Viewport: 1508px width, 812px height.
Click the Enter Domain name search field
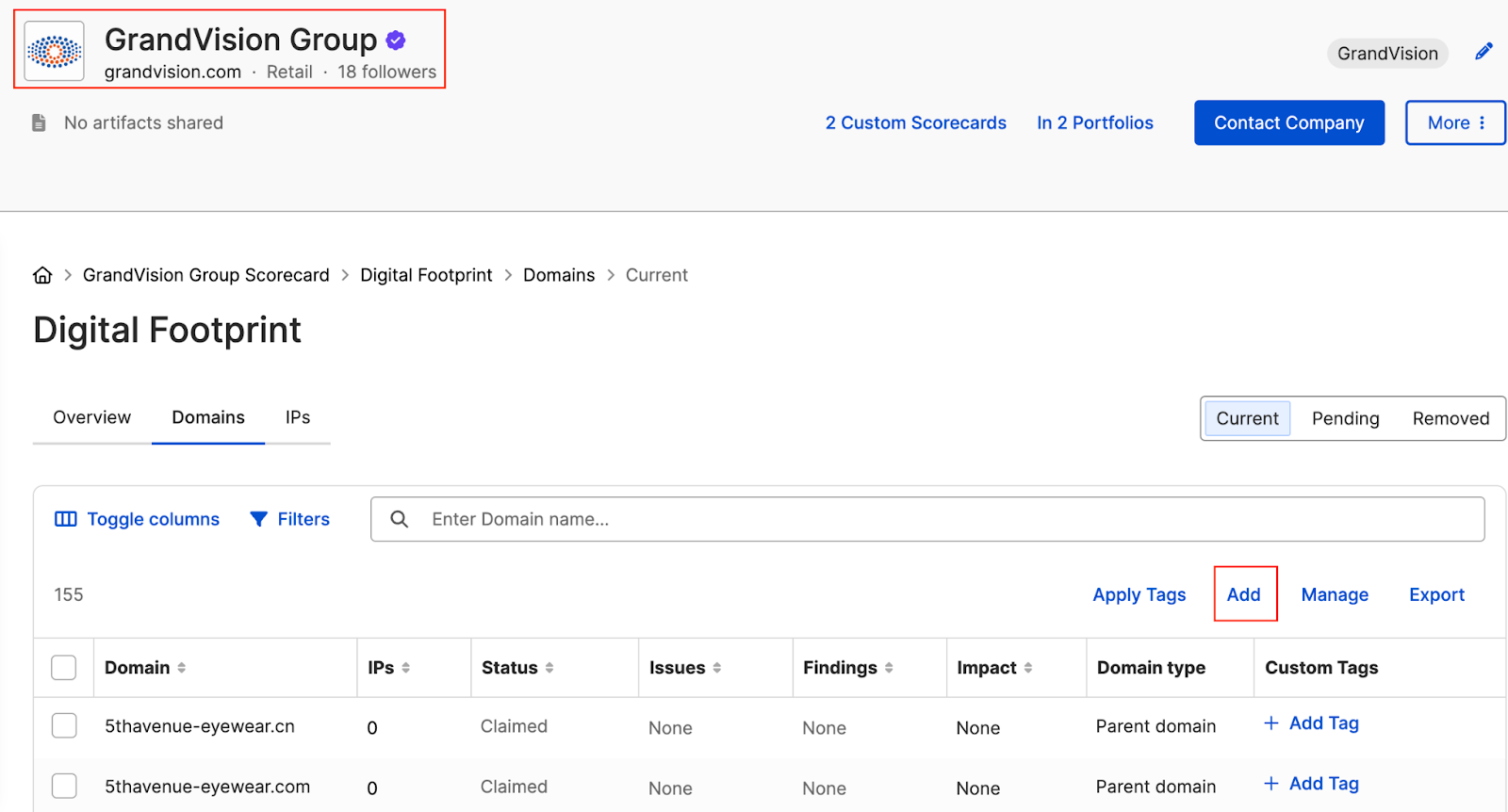[927, 519]
